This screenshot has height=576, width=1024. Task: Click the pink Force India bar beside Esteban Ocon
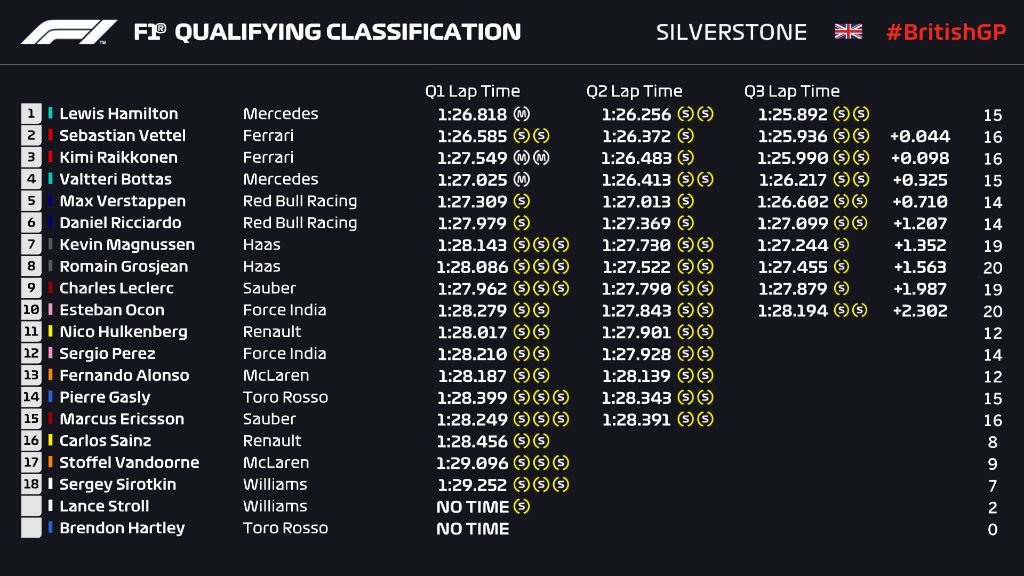coord(51,310)
